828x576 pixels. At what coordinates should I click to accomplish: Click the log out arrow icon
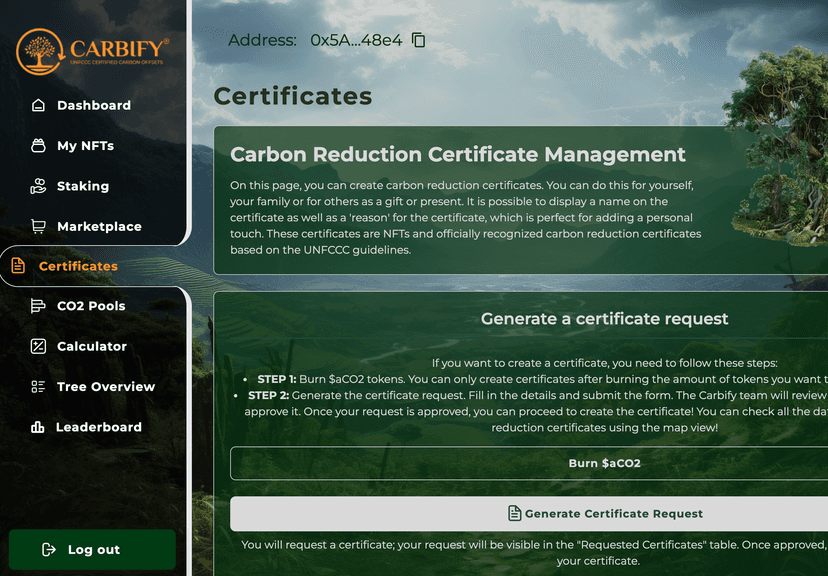click(x=49, y=549)
